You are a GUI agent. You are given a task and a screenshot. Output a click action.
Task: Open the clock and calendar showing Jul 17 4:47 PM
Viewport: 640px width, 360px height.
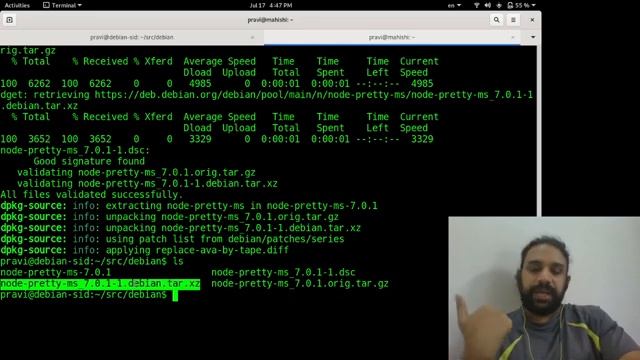pos(271,5)
